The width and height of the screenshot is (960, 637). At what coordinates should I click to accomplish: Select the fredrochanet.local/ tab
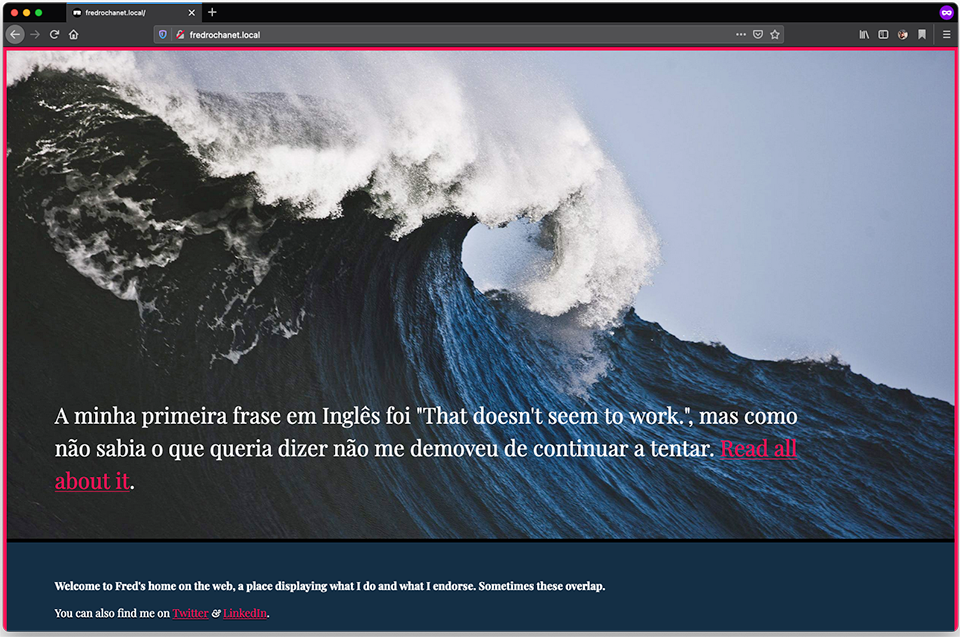coord(135,12)
